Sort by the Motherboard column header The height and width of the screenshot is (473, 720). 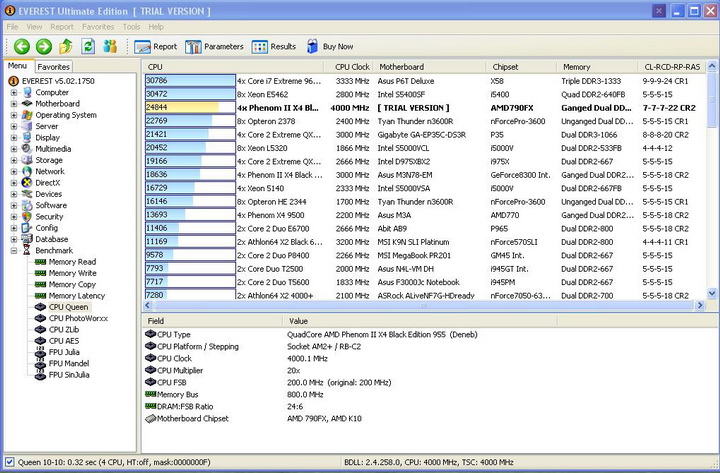pos(429,67)
